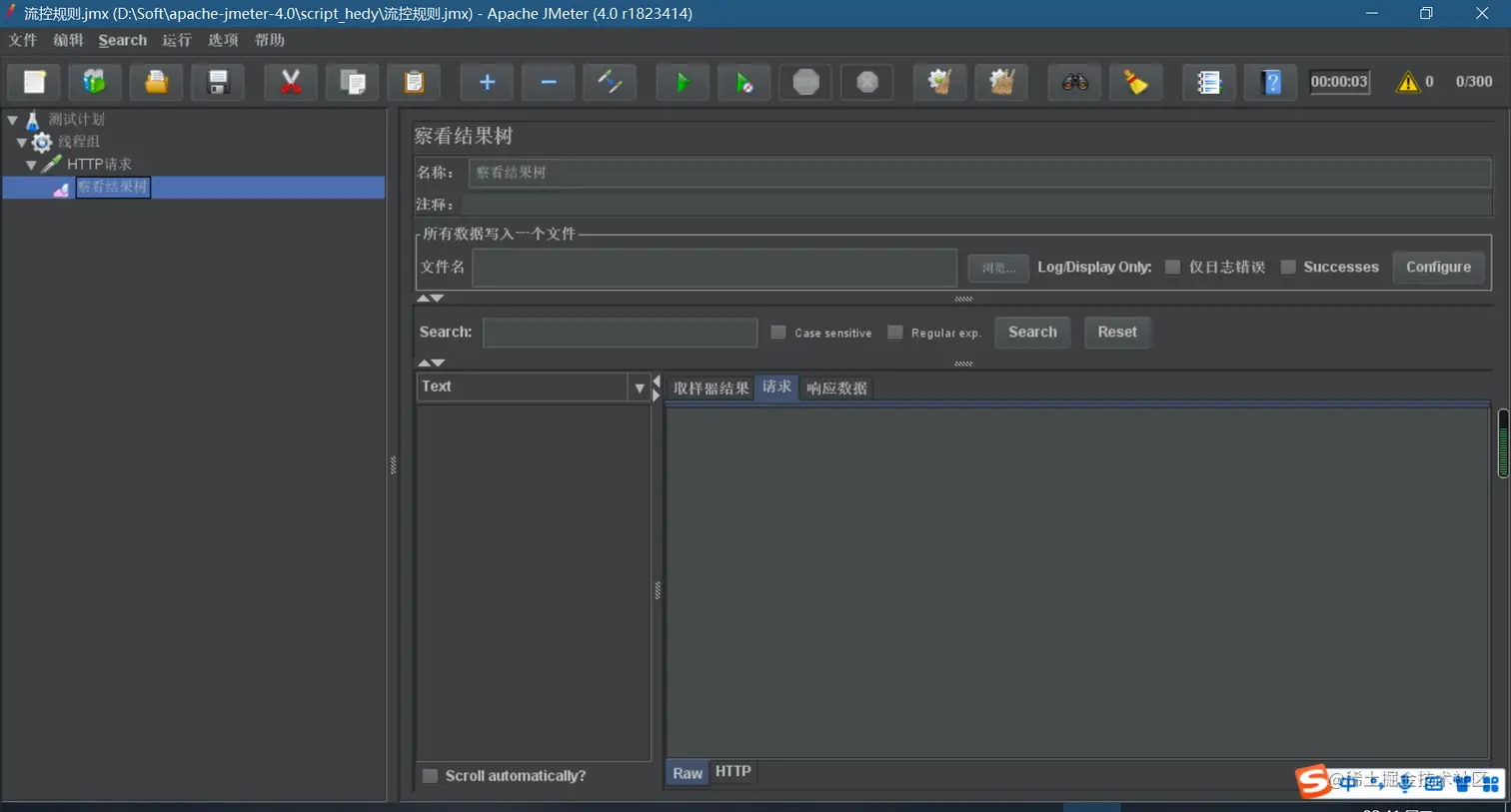
Task: Open the 编辑 menu
Action: pyautogui.click(x=68, y=40)
